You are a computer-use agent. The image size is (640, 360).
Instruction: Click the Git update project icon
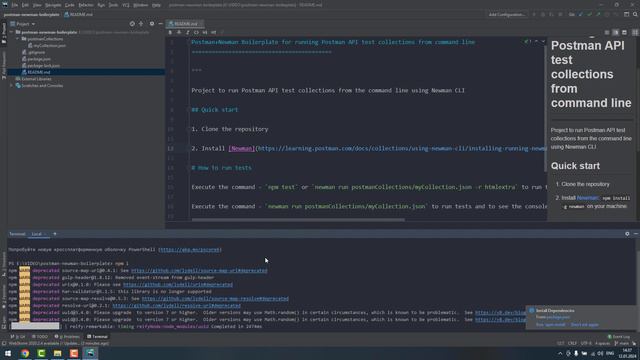581,14
